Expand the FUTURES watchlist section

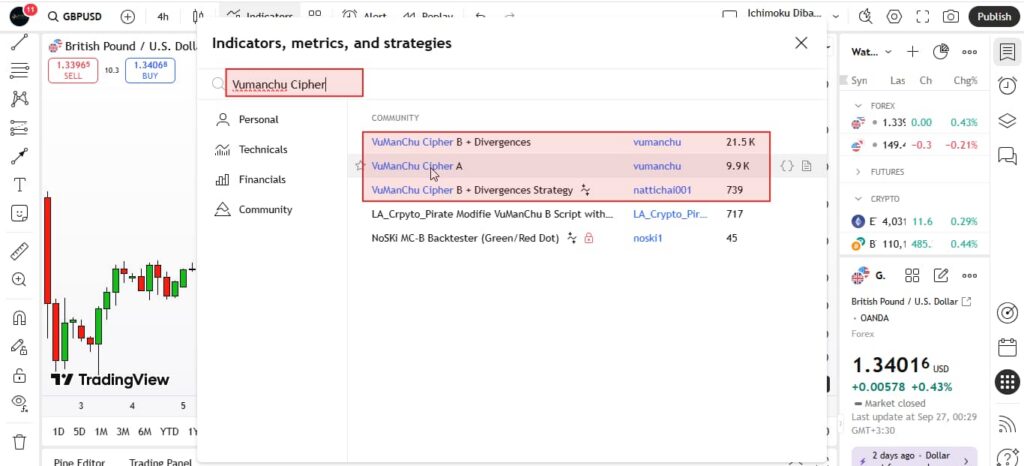click(x=857, y=172)
